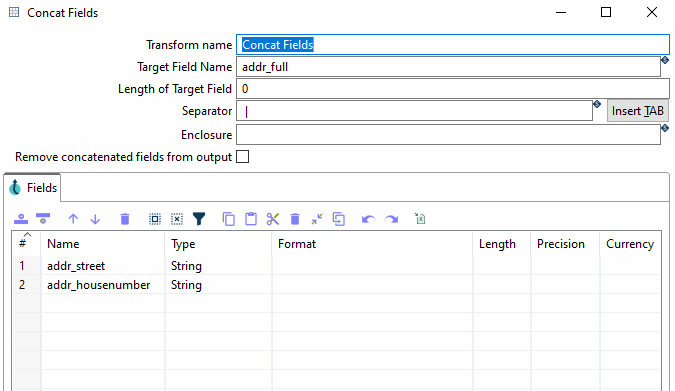Move selected row up with arrow icon

click(x=73, y=219)
